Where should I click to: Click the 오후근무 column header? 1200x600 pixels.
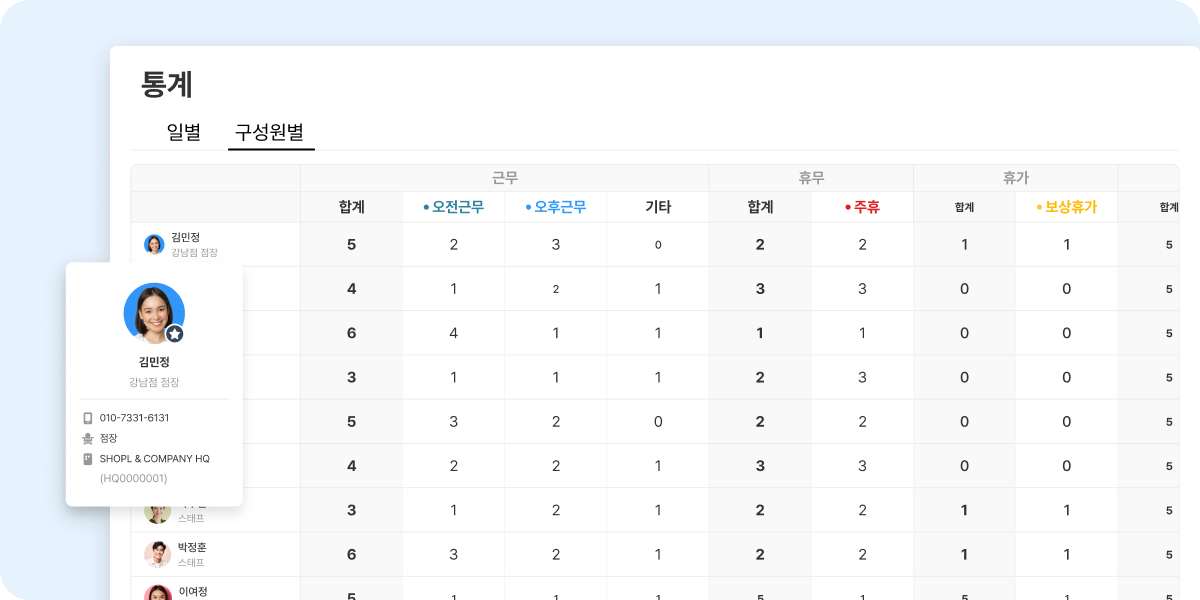click(x=556, y=207)
